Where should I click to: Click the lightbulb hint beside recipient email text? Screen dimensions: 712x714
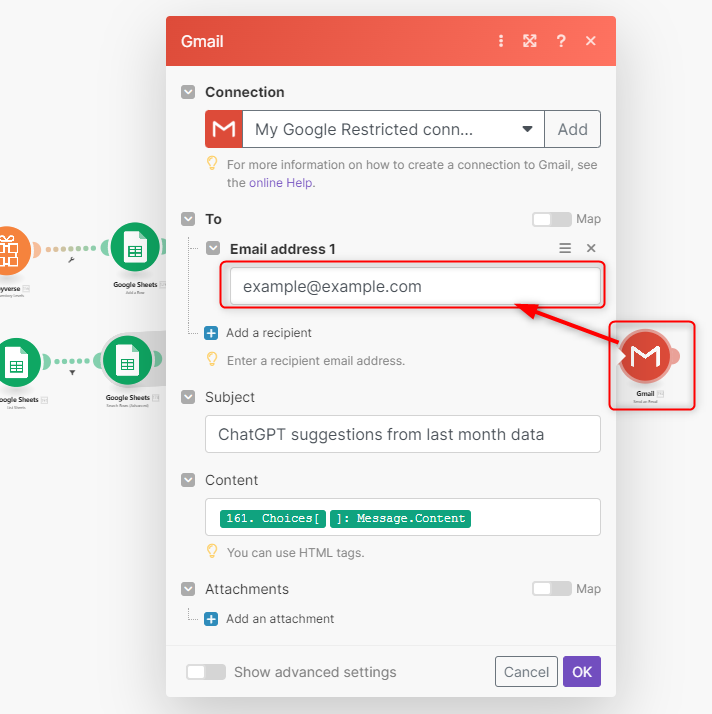click(x=212, y=359)
